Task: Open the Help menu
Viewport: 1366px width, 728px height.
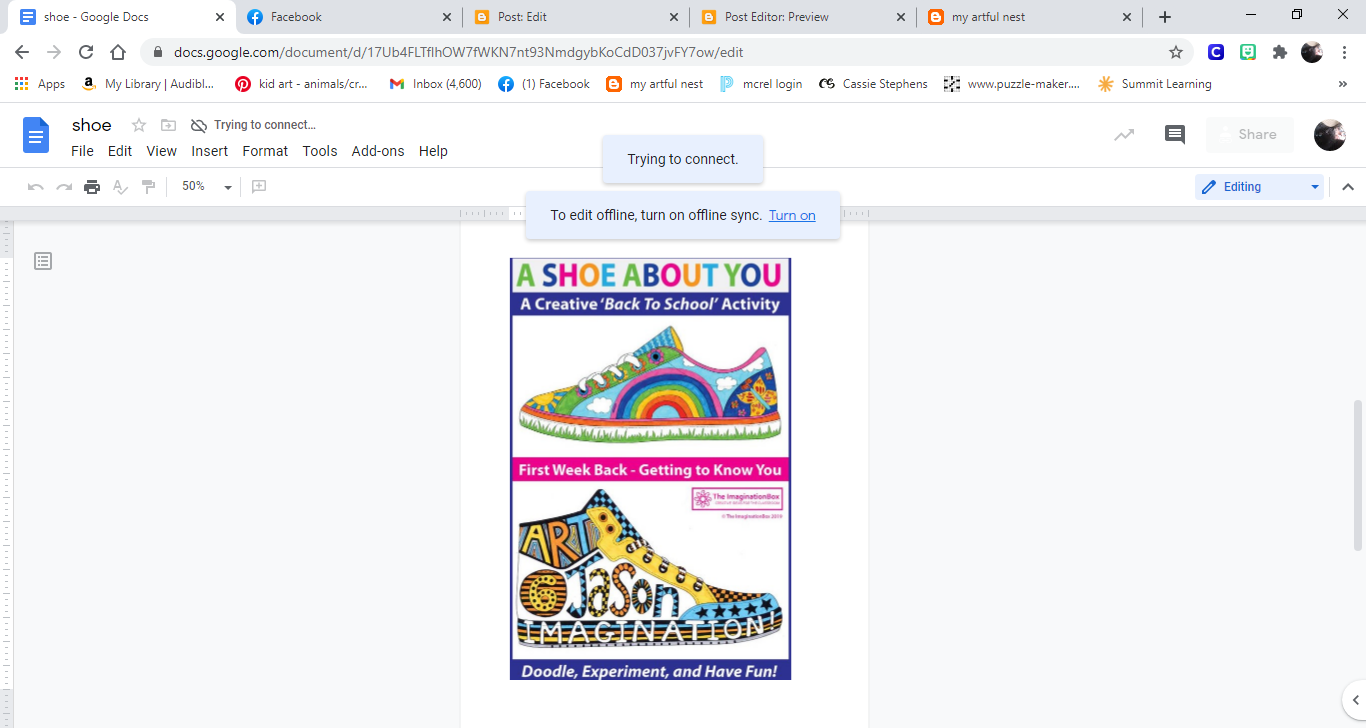Action: pos(433,151)
